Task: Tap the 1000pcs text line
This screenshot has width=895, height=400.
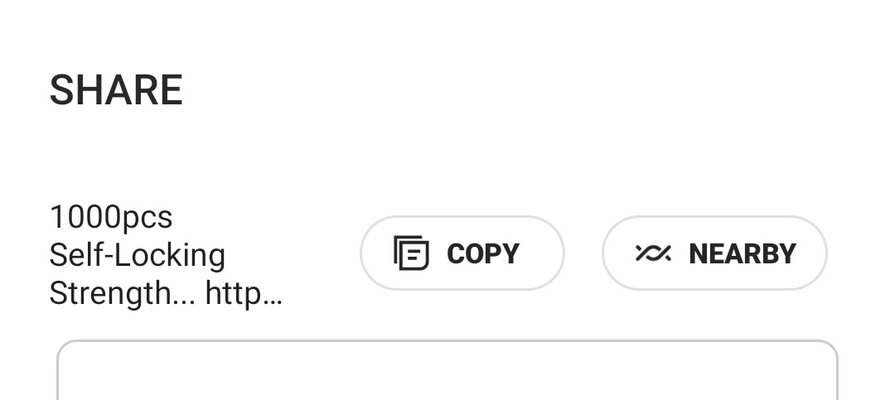Action: pos(111,217)
